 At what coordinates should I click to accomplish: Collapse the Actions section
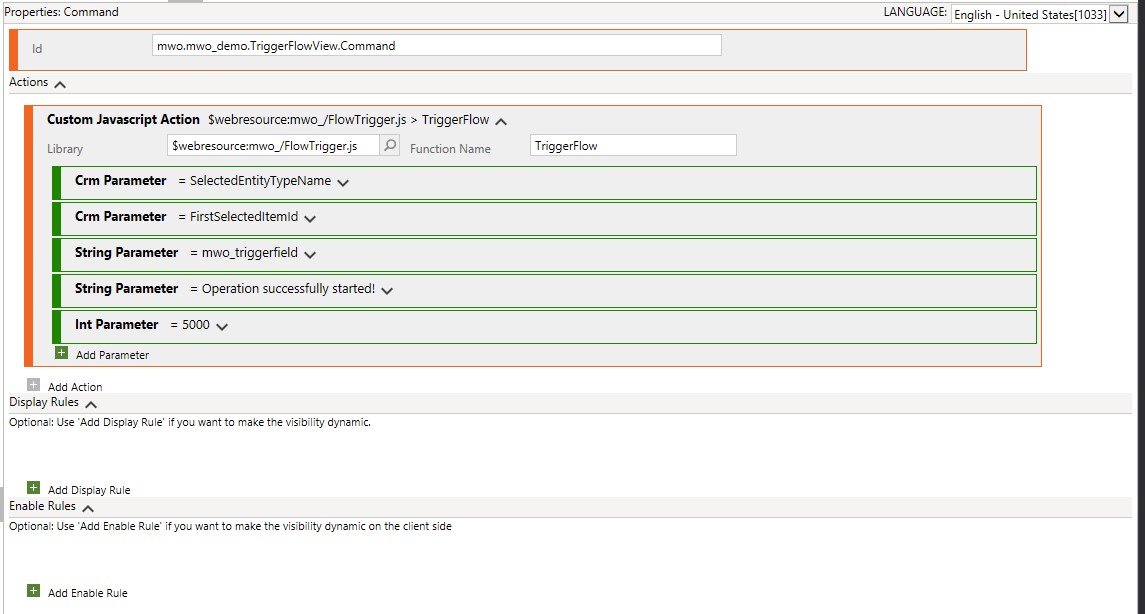60,84
